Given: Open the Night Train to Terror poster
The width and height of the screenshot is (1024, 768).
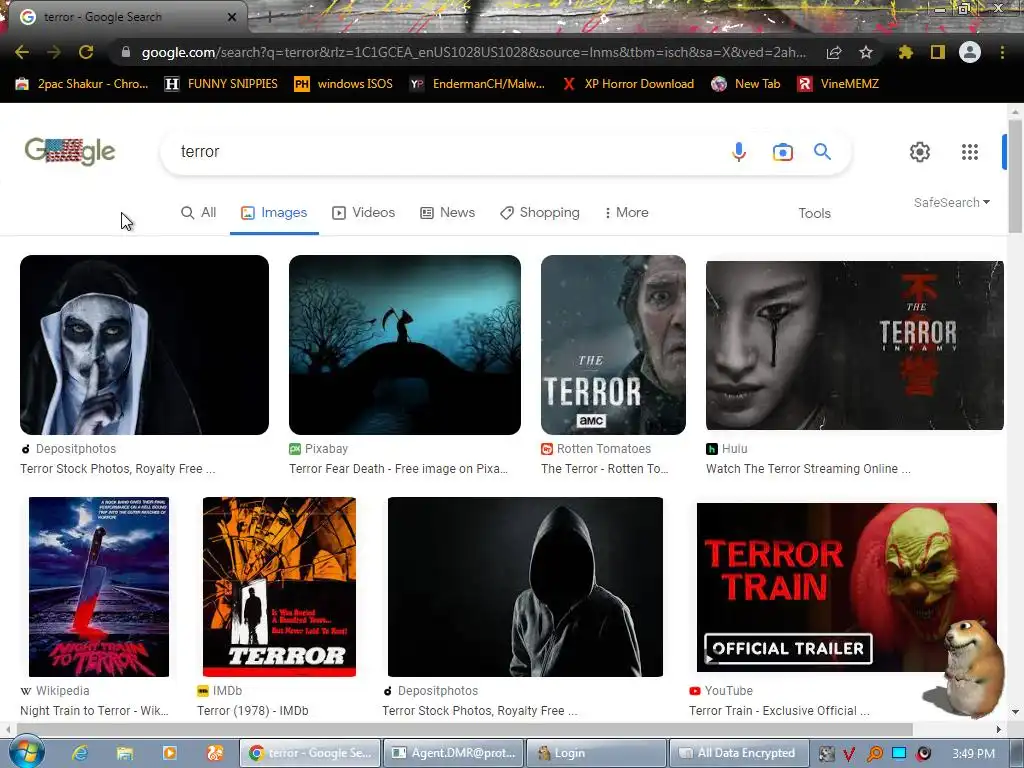Looking at the screenshot, I should click(99, 586).
